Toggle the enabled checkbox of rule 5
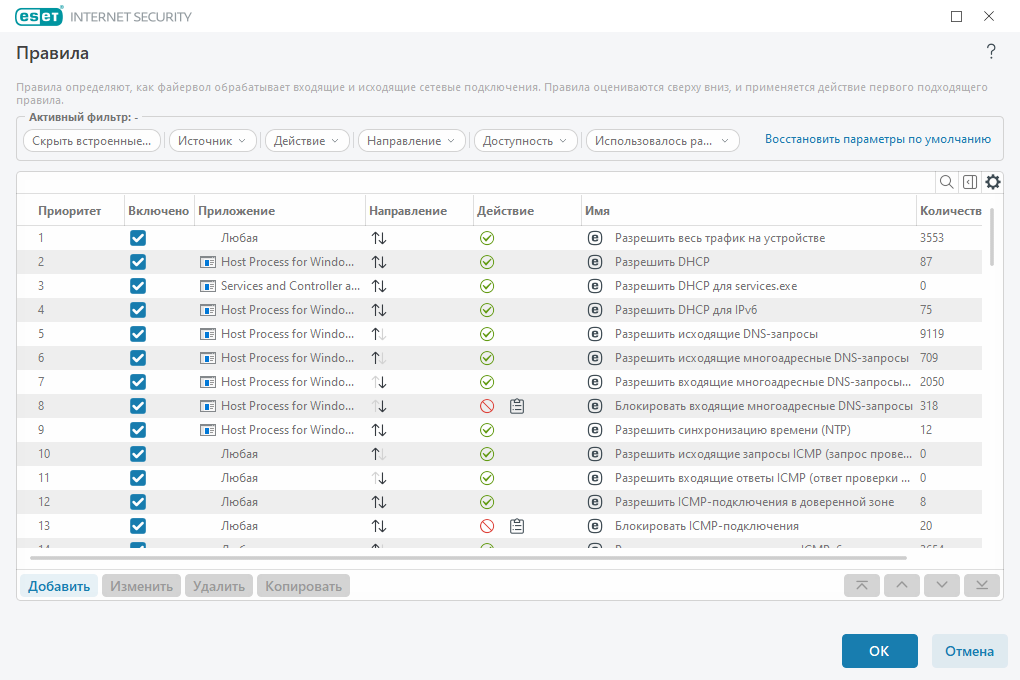This screenshot has width=1020, height=680. (138, 334)
